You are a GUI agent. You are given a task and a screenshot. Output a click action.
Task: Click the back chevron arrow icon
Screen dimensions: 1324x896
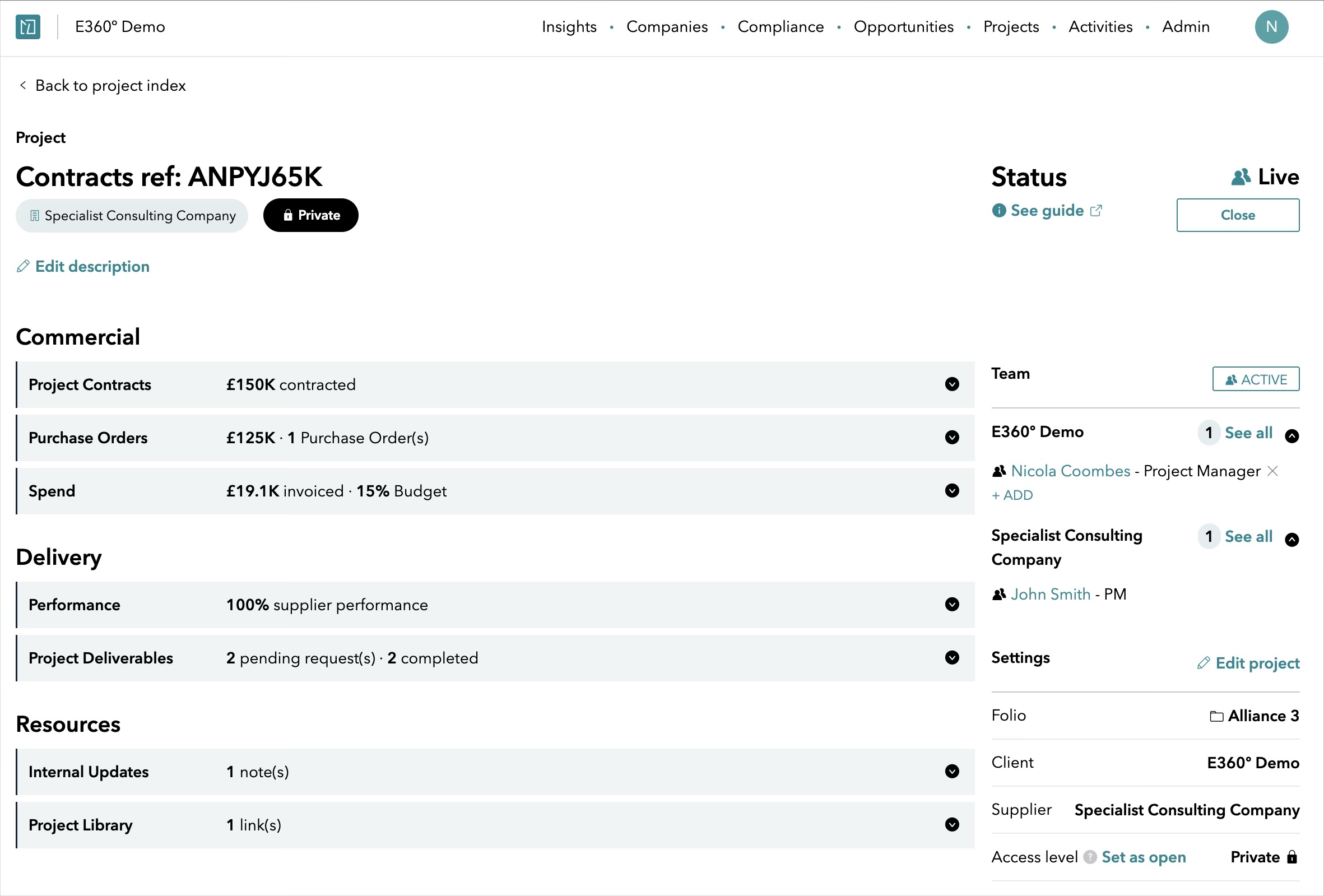pyautogui.click(x=23, y=85)
